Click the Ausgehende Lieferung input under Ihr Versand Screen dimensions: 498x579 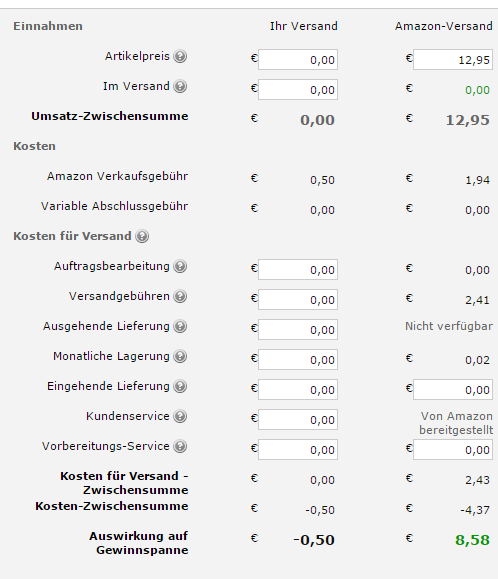coord(298,329)
